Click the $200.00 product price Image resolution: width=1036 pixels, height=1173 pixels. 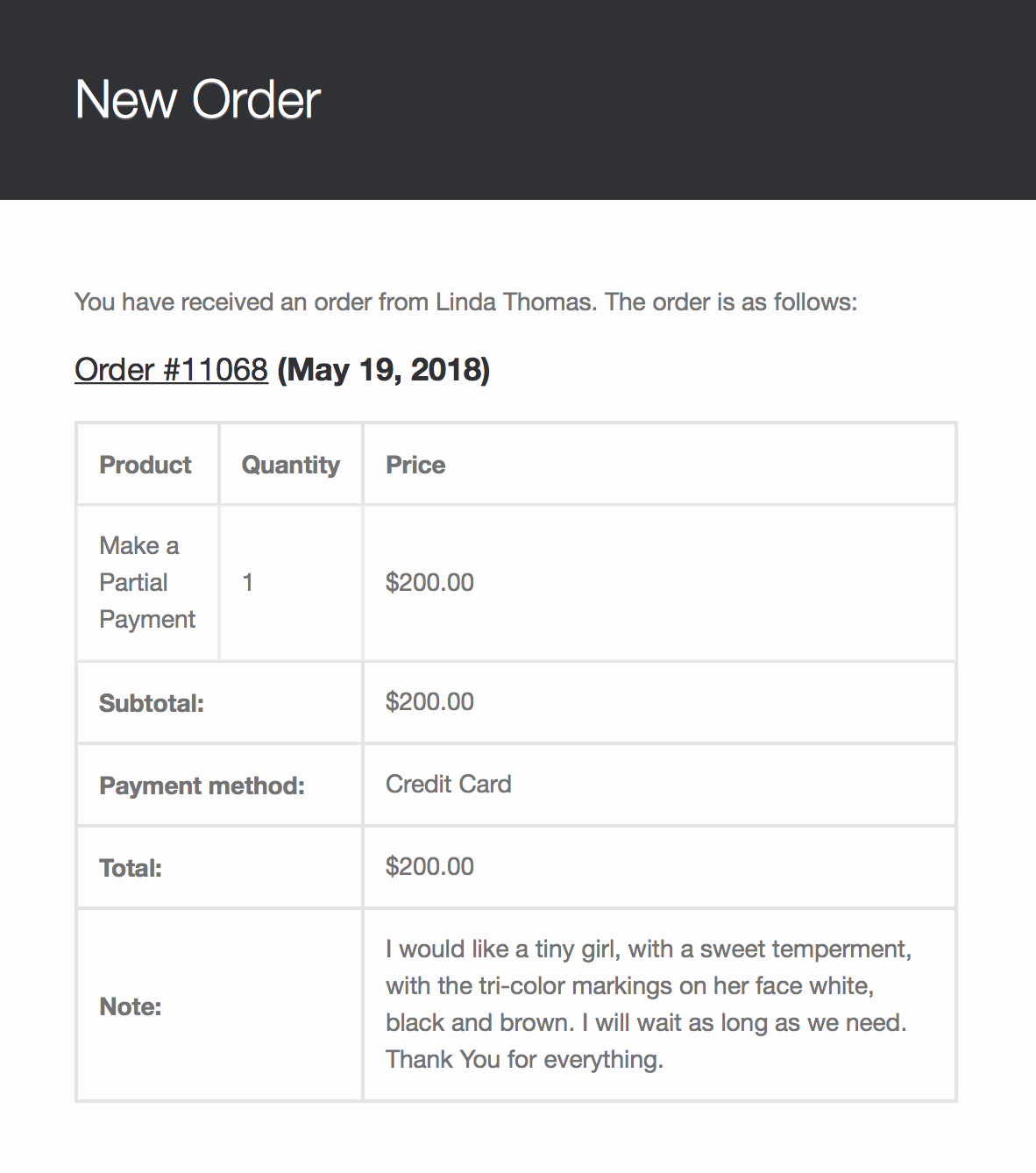click(x=429, y=582)
